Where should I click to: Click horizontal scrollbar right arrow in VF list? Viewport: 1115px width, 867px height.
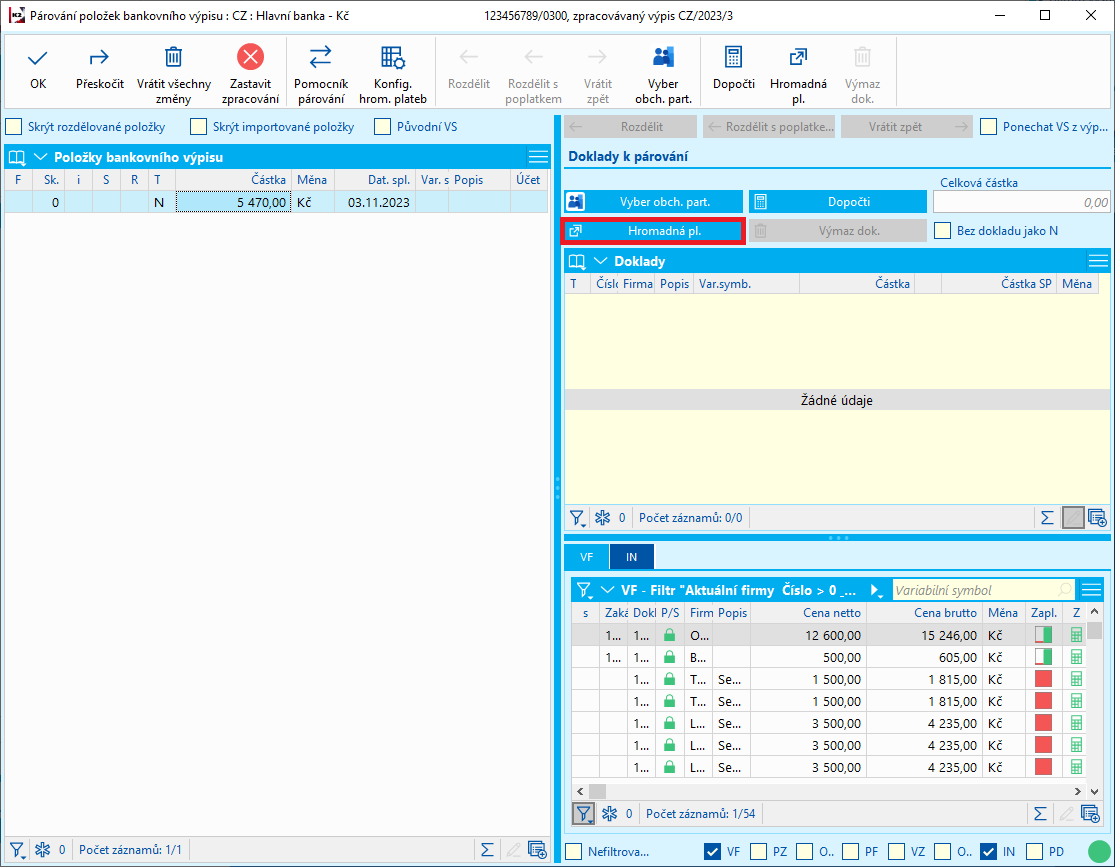coord(1077,791)
